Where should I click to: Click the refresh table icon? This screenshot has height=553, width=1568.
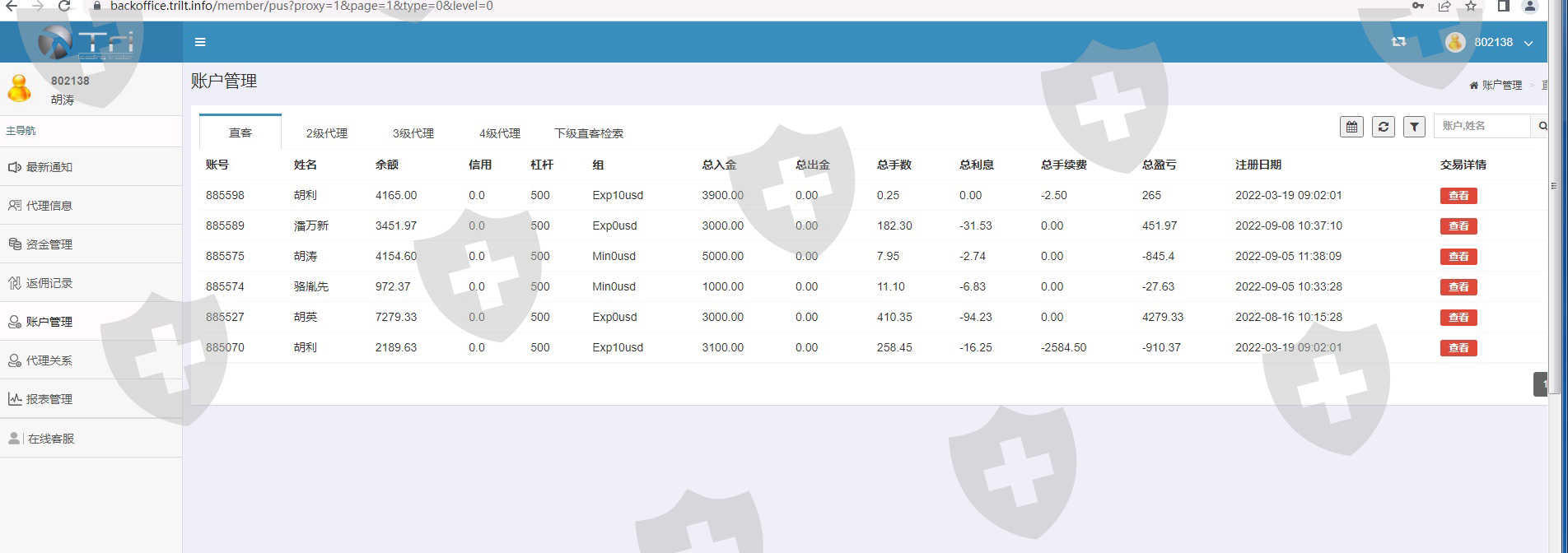click(1383, 127)
